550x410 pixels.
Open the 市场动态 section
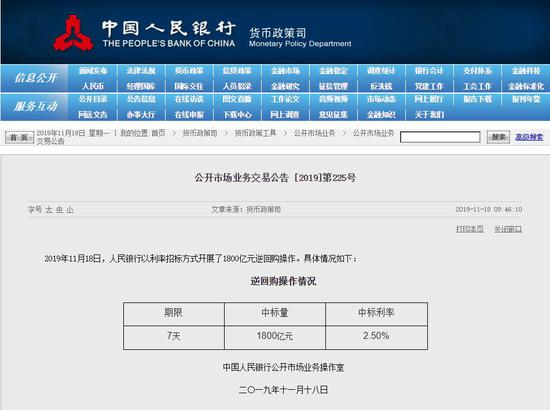(x=381, y=99)
